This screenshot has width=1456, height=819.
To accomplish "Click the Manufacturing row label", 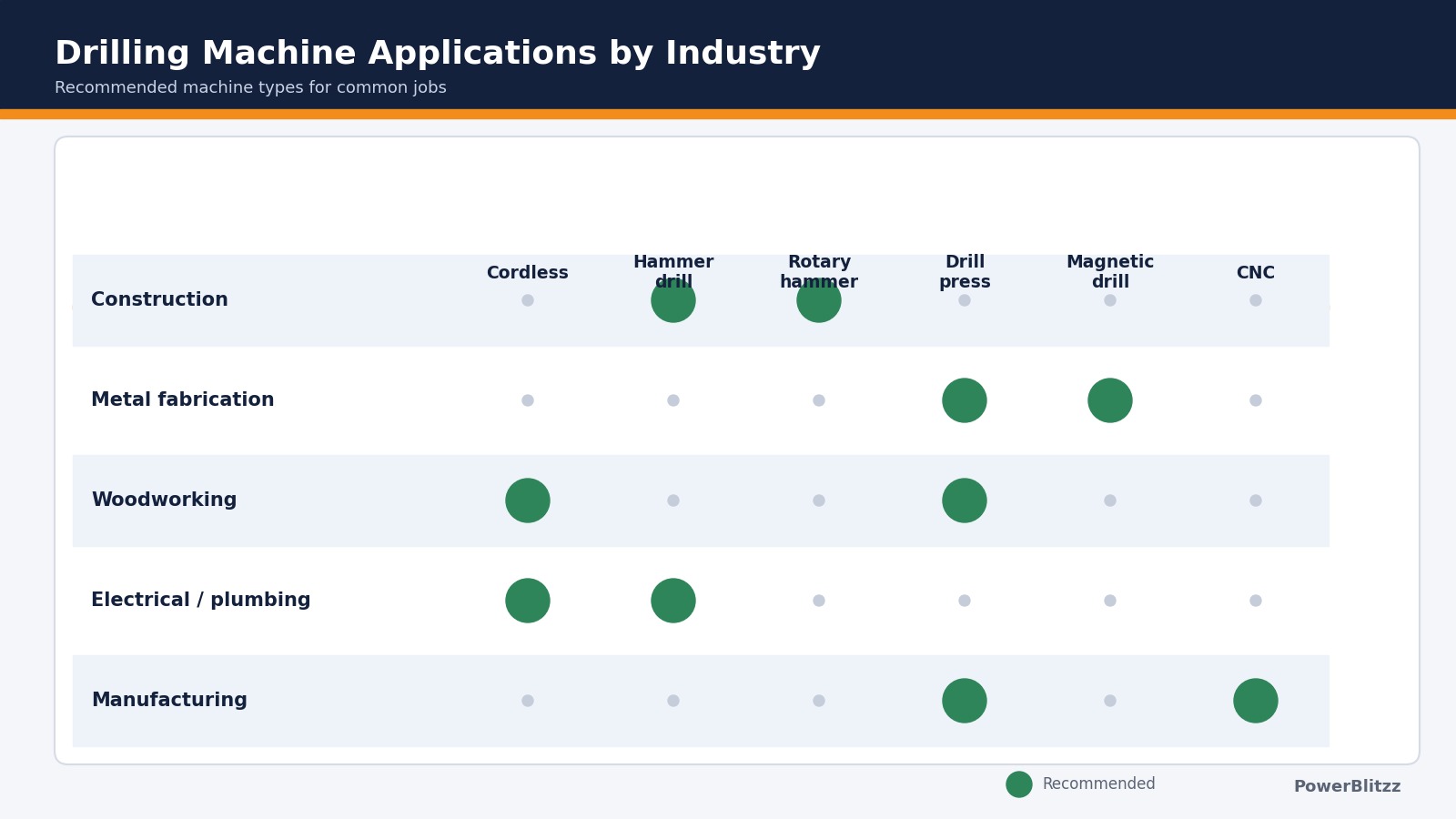I will coord(169,701).
